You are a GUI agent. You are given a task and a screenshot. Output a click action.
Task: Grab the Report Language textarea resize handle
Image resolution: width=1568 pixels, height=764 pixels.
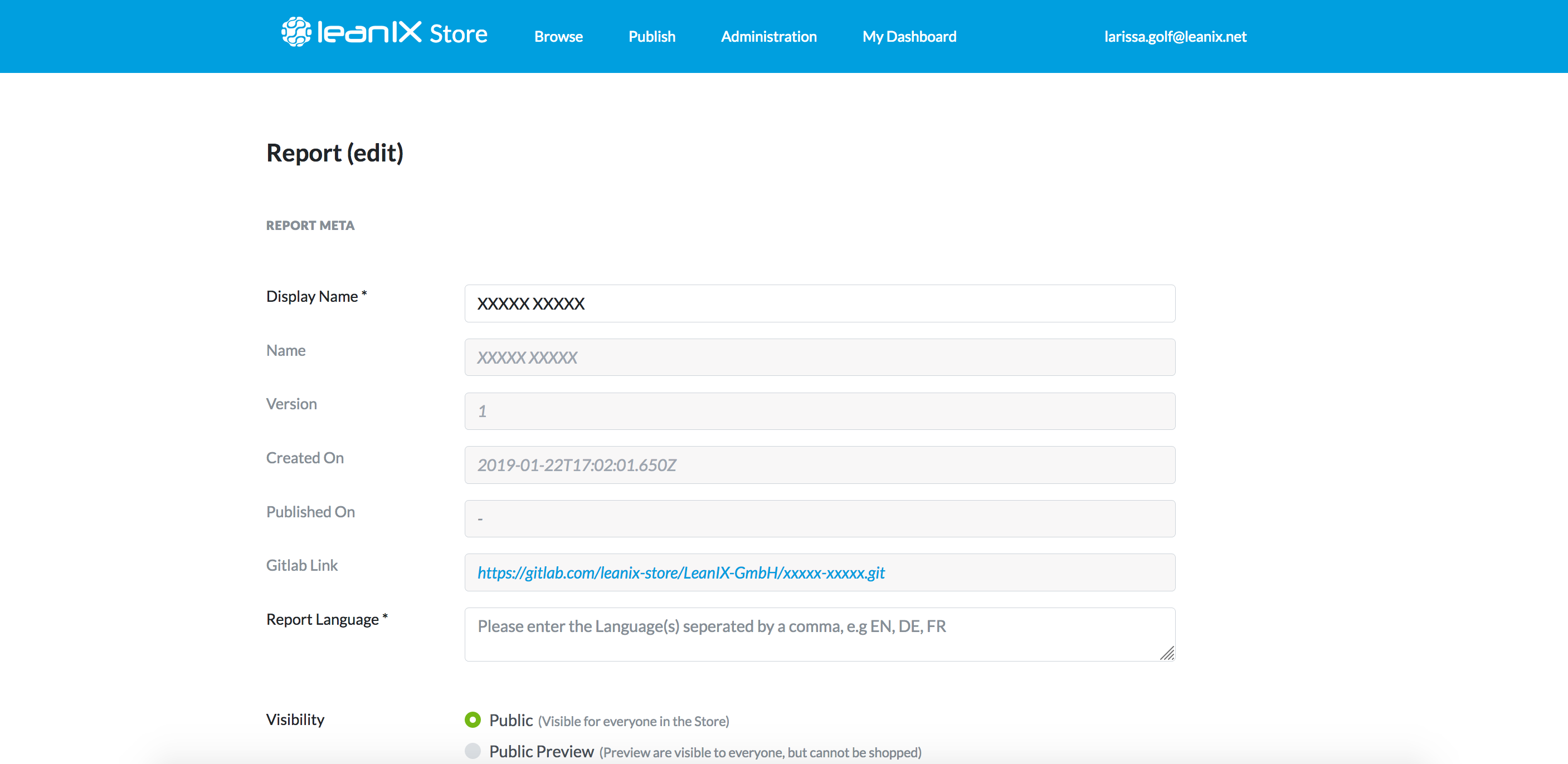click(x=1167, y=653)
